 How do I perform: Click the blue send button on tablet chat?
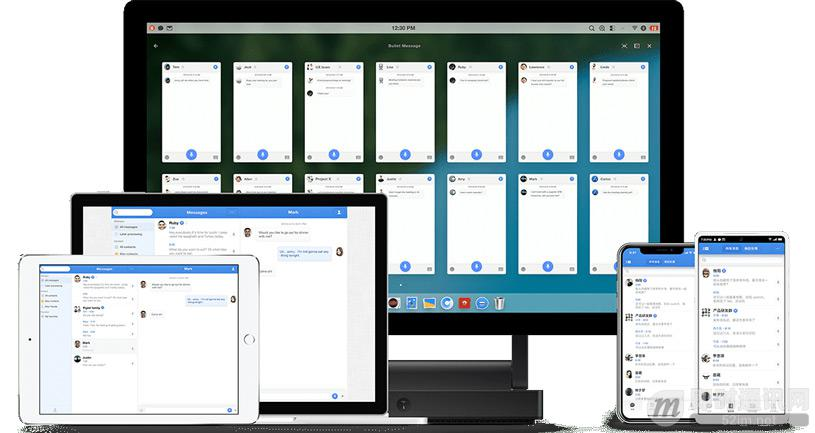pyautogui.click(x=229, y=410)
